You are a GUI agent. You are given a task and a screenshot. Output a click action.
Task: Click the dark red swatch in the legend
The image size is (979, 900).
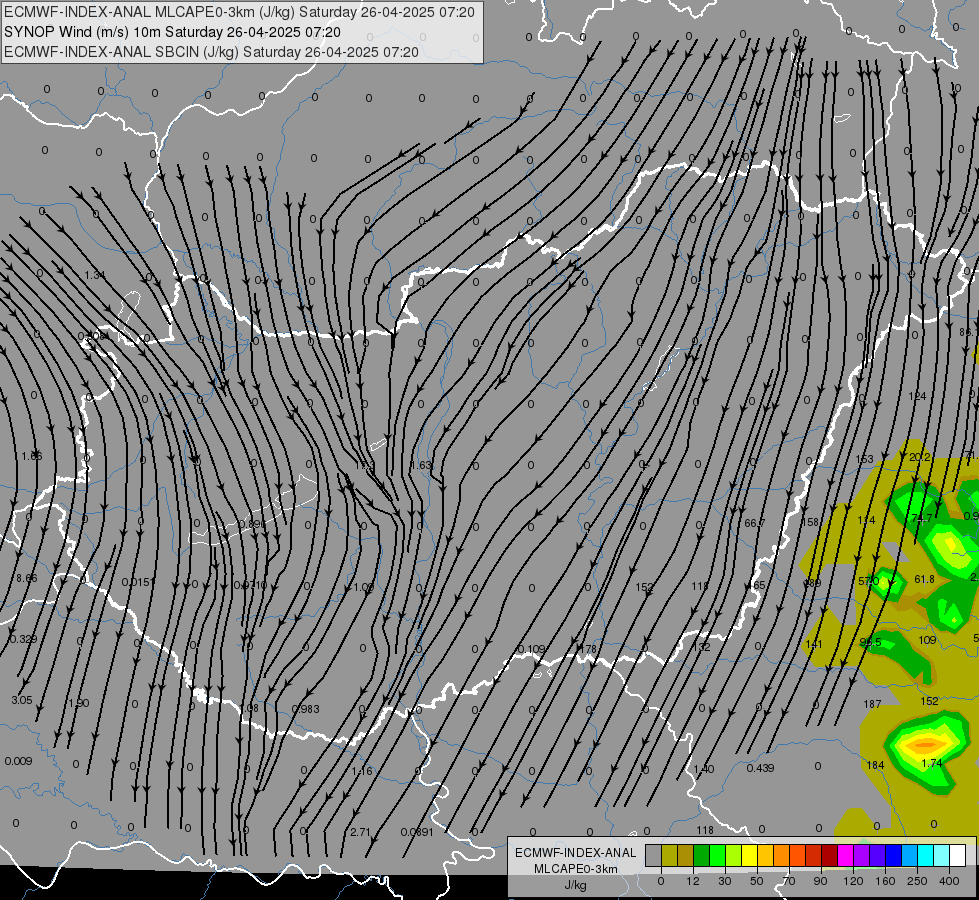point(829,855)
